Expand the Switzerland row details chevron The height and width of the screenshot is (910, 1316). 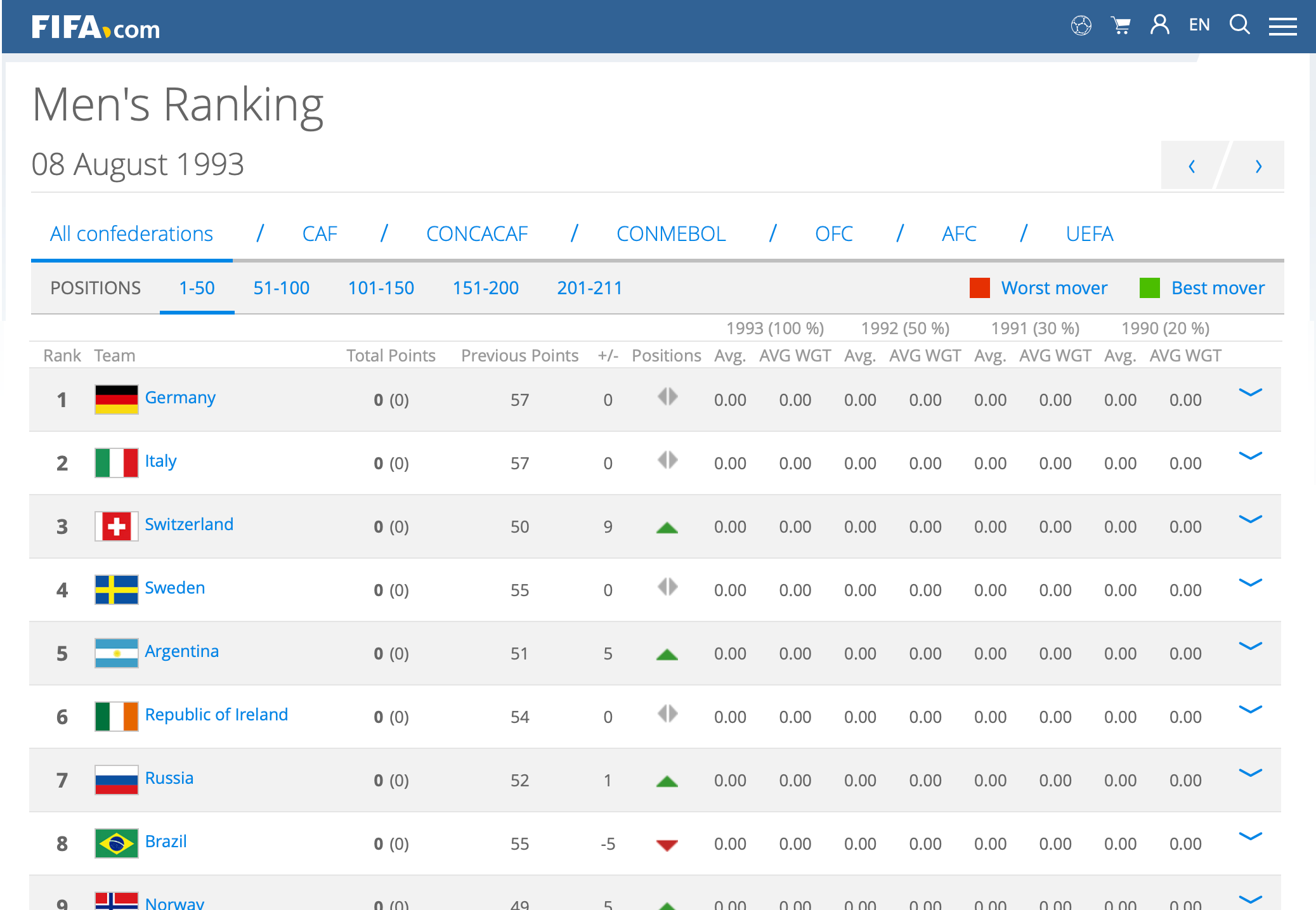(1250, 519)
